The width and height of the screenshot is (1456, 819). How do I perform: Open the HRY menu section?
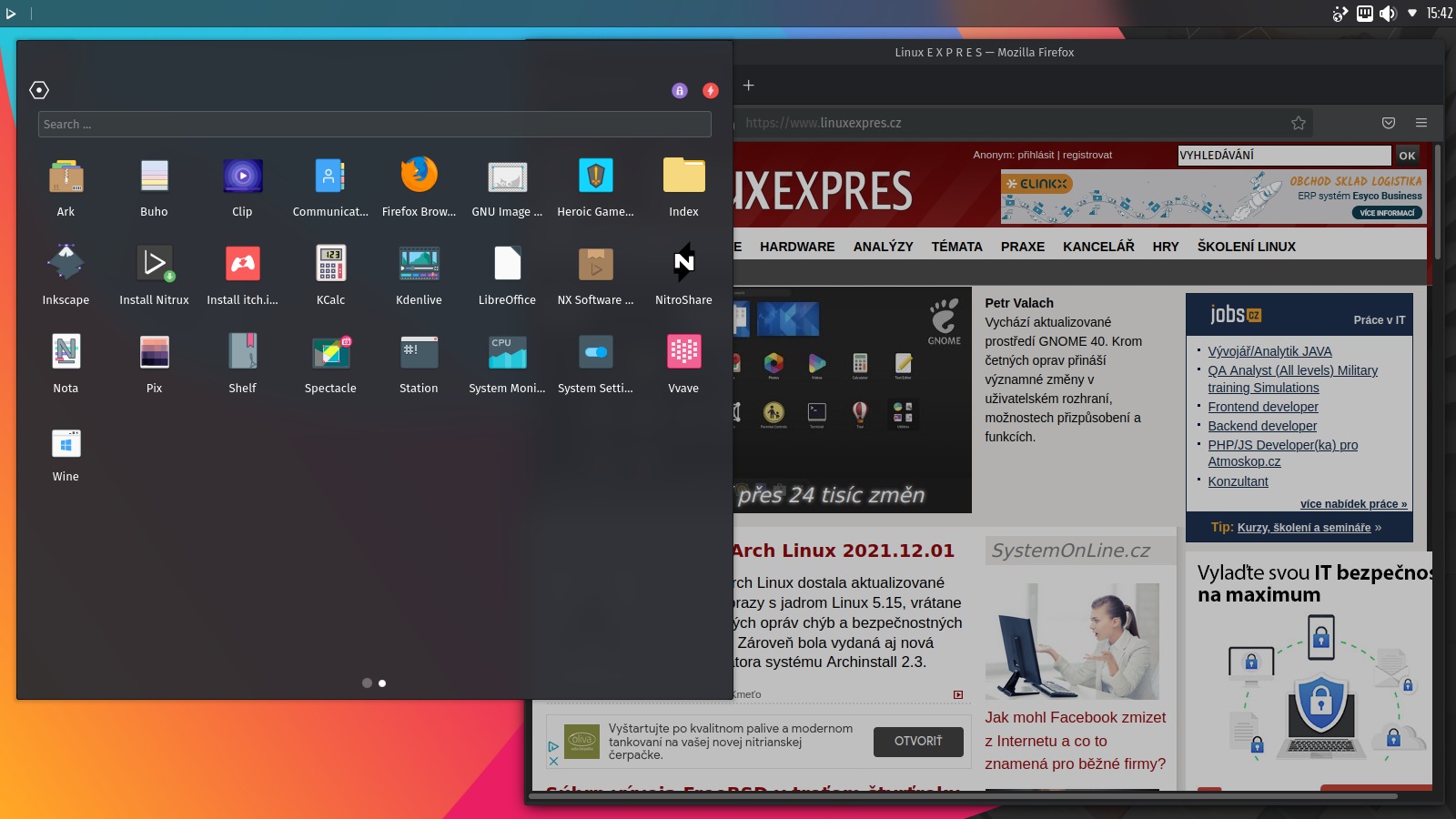pos(1166,247)
